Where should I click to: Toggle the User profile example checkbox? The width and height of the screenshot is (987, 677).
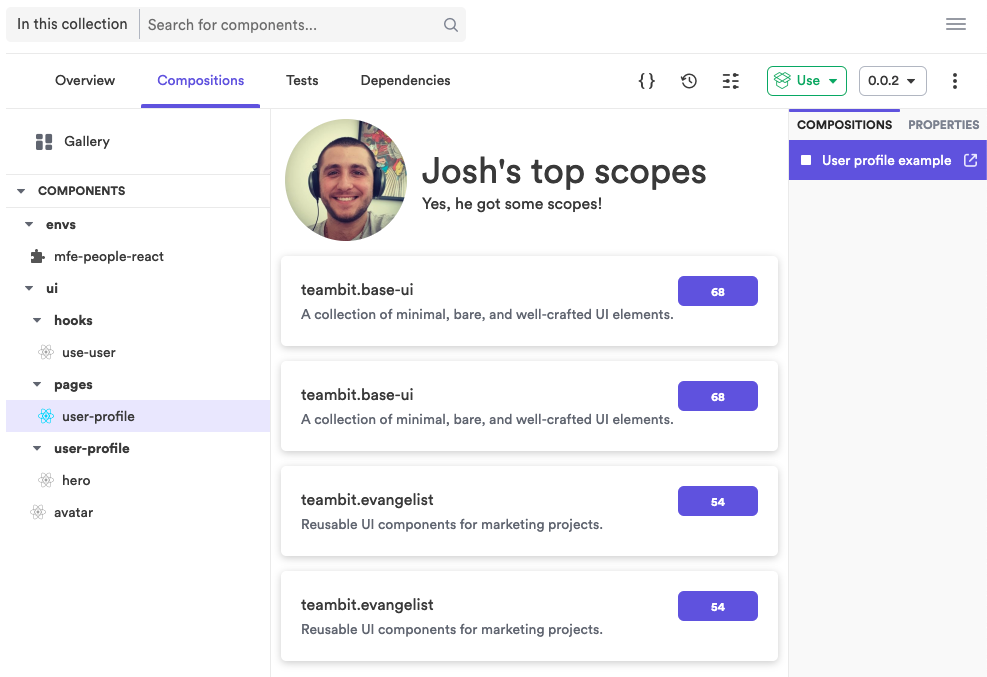pyautogui.click(x=806, y=160)
